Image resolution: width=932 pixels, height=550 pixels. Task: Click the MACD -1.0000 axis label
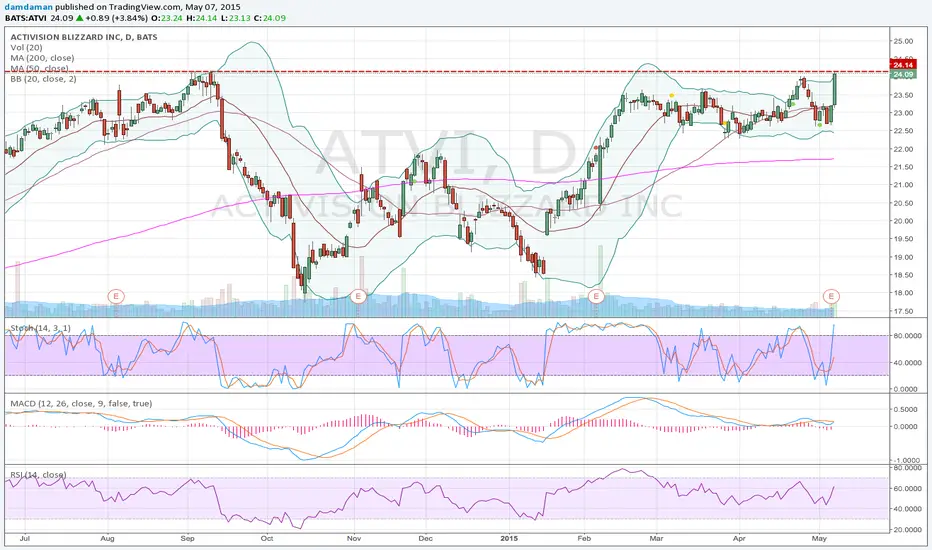click(906, 461)
